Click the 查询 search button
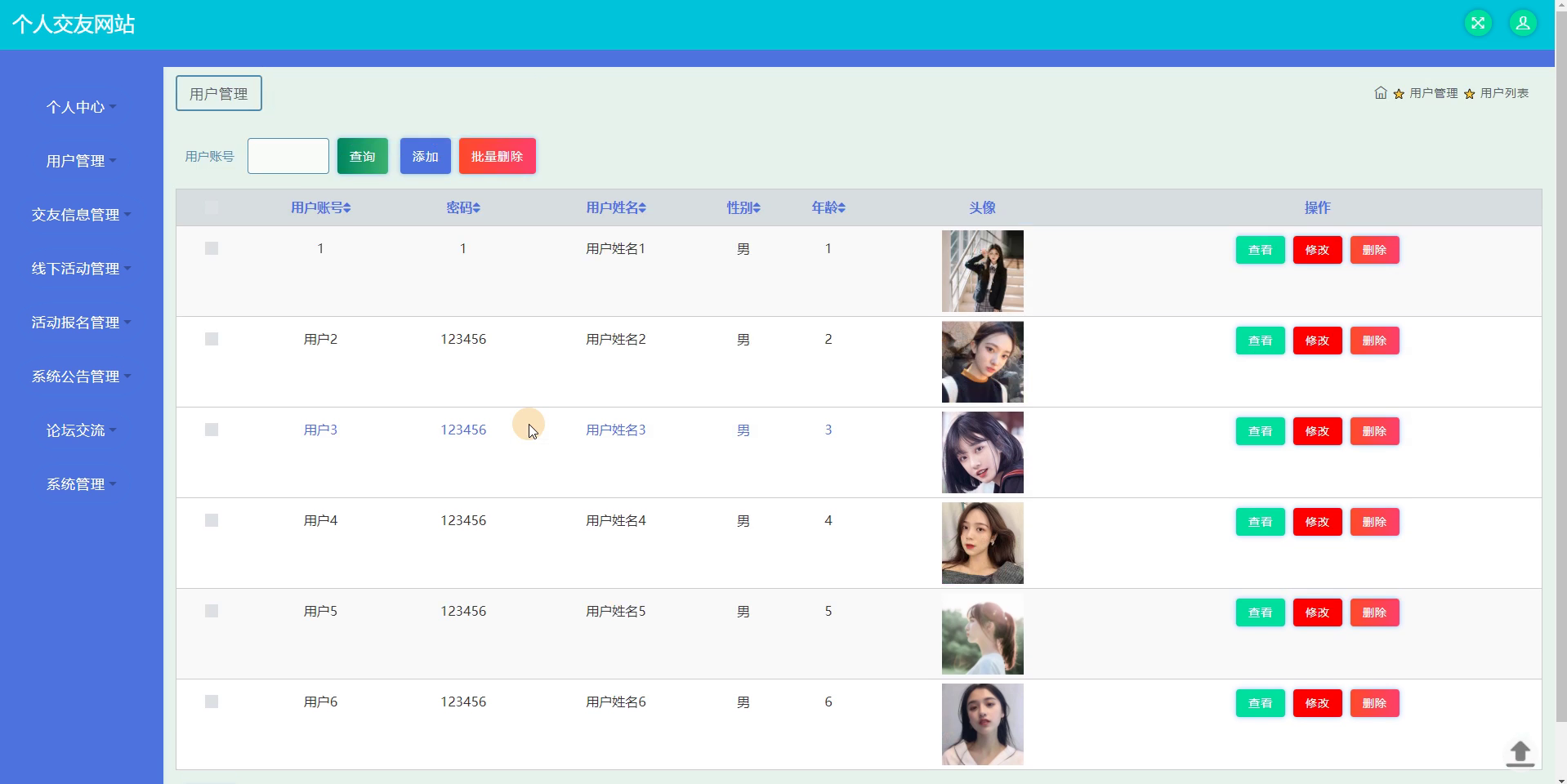Viewport: 1567px width, 784px height. 363,156
